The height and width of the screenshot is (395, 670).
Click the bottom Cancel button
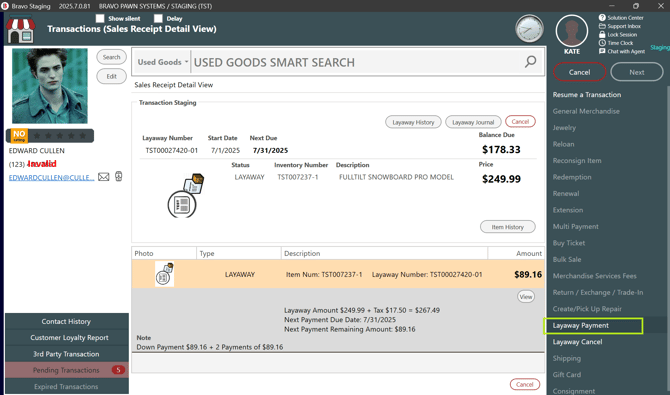pyautogui.click(x=525, y=384)
